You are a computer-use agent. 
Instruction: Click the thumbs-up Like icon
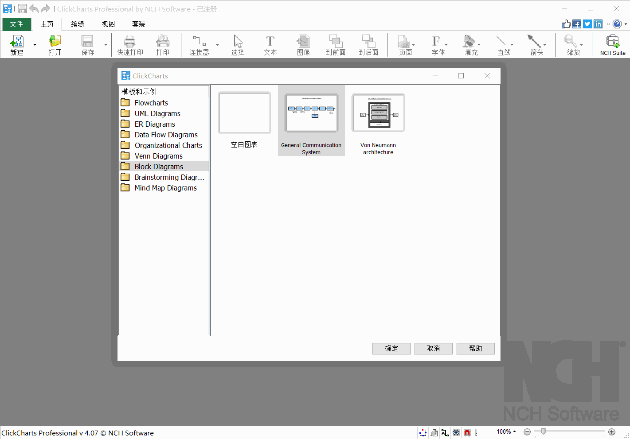[566, 24]
